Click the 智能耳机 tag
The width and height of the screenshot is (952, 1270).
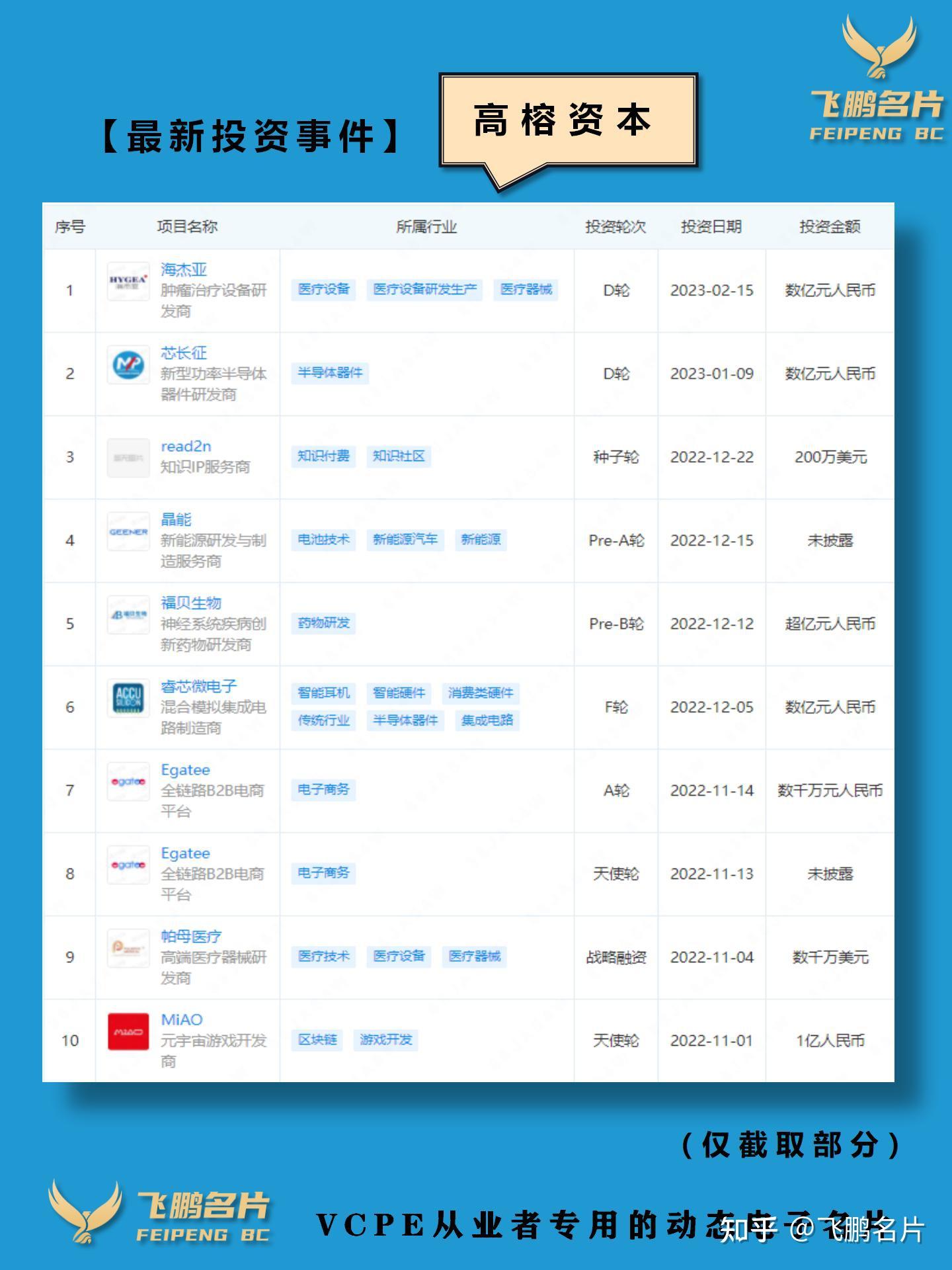(323, 693)
